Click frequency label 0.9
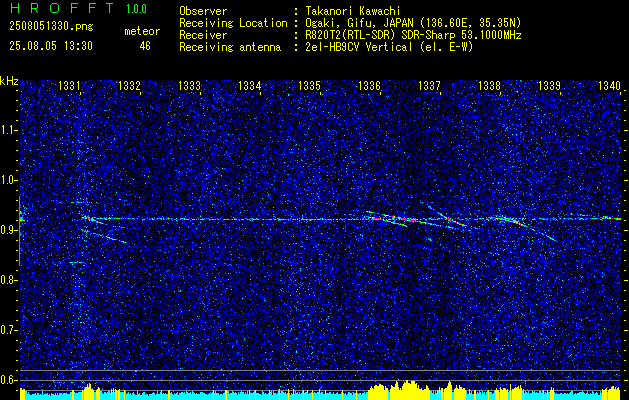 point(9,230)
